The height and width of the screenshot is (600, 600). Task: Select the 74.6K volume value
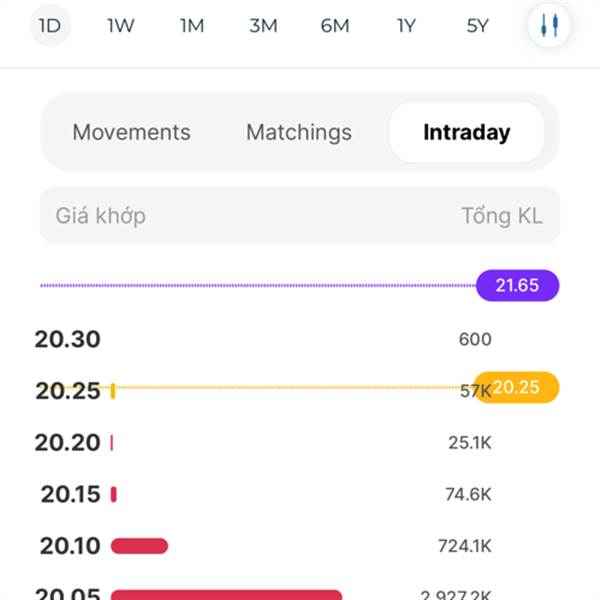tap(468, 494)
